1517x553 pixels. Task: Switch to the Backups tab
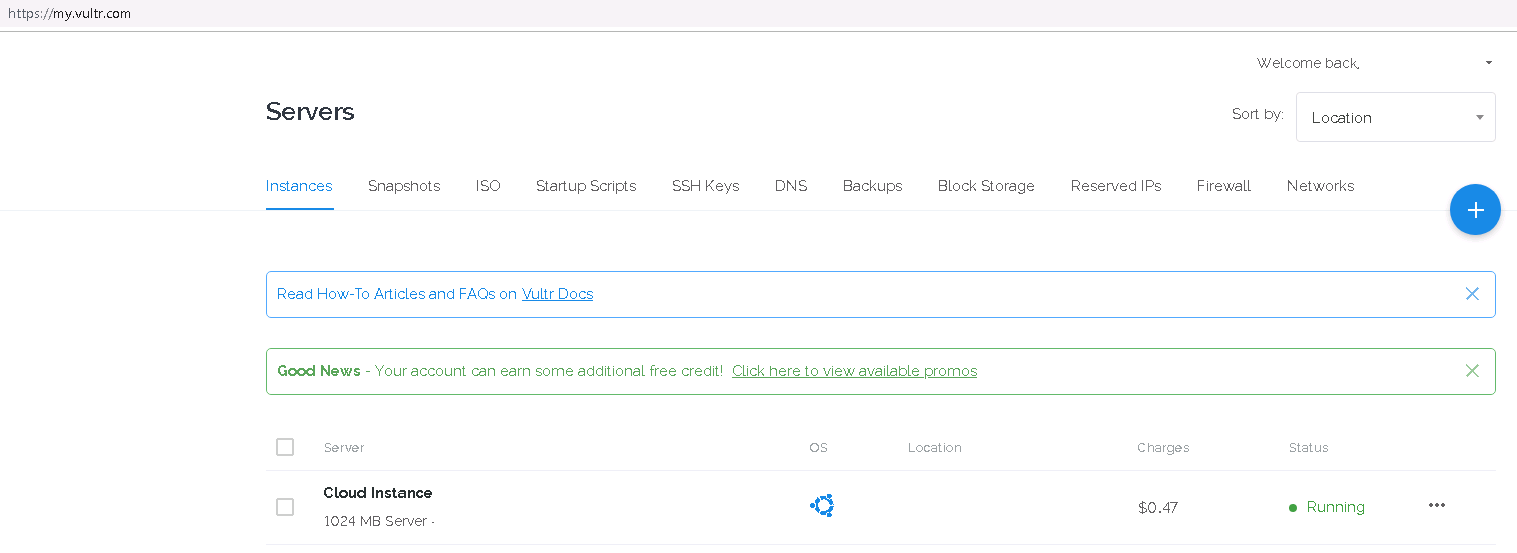[x=872, y=186]
